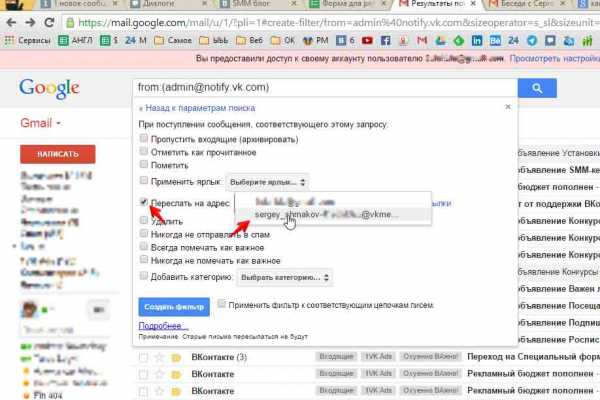Open the Behance bookmark icon

495,40
